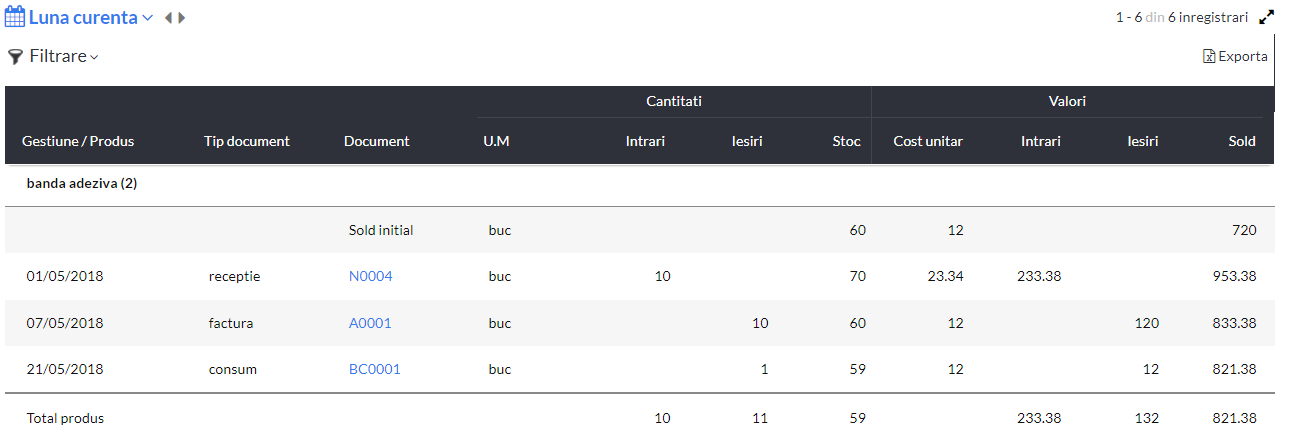Image resolution: width=1289 pixels, height=440 pixels.
Task: Click the Cost unitar column header
Action: tap(928, 141)
